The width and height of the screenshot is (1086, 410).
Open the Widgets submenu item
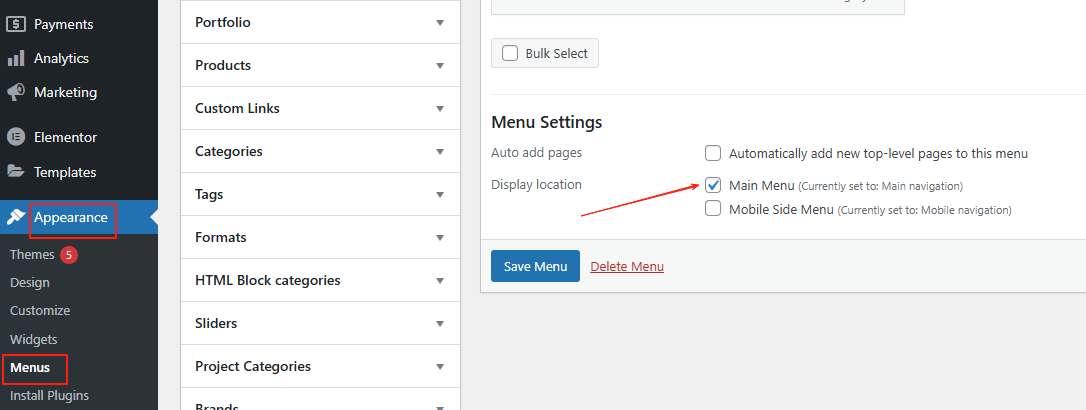point(33,339)
